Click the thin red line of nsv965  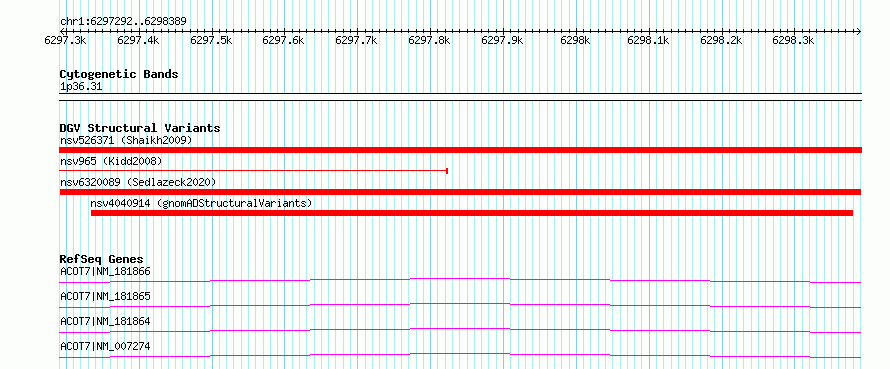click(x=254, y=170)
